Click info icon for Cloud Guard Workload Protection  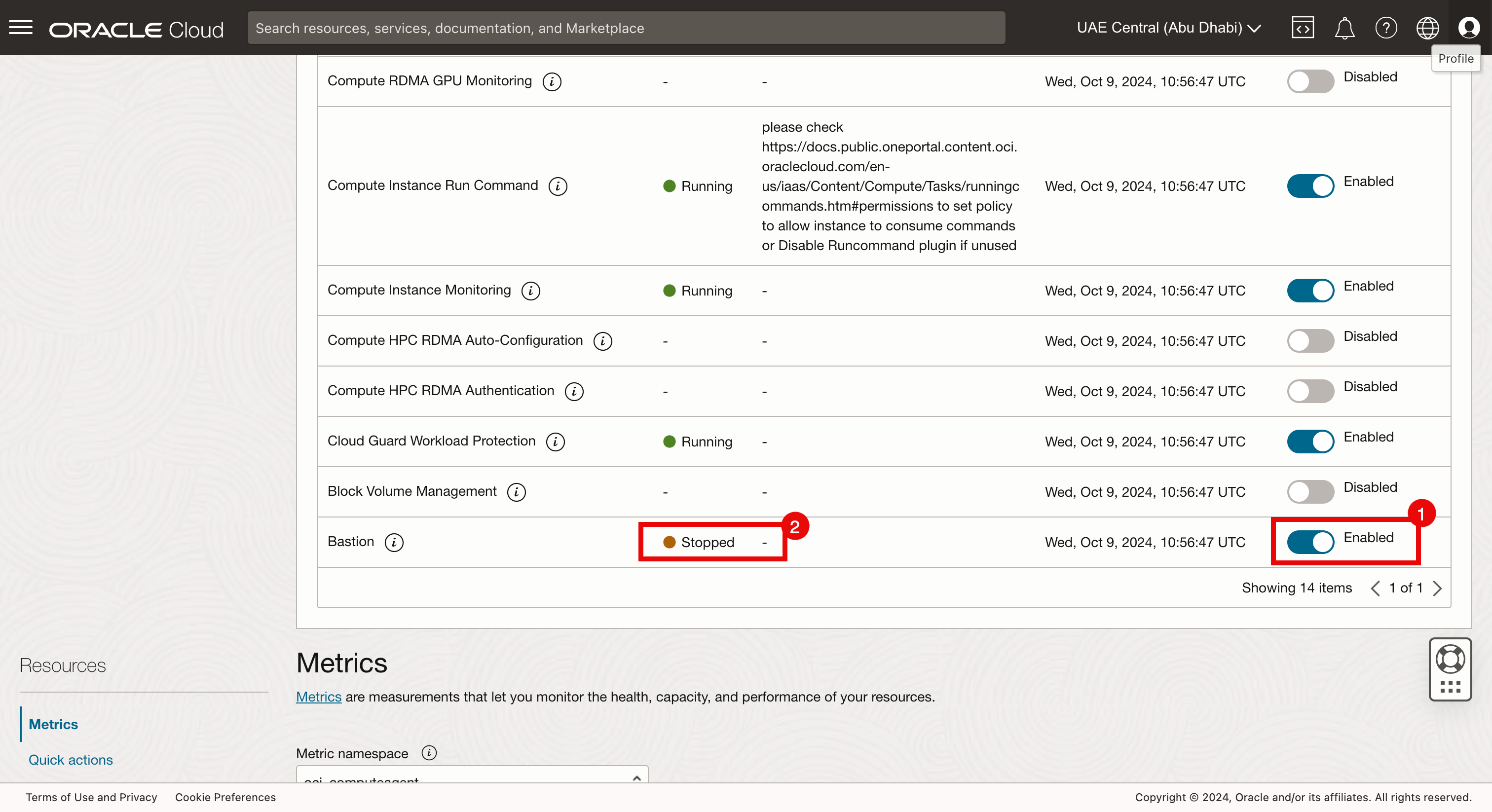coord(555,442)
